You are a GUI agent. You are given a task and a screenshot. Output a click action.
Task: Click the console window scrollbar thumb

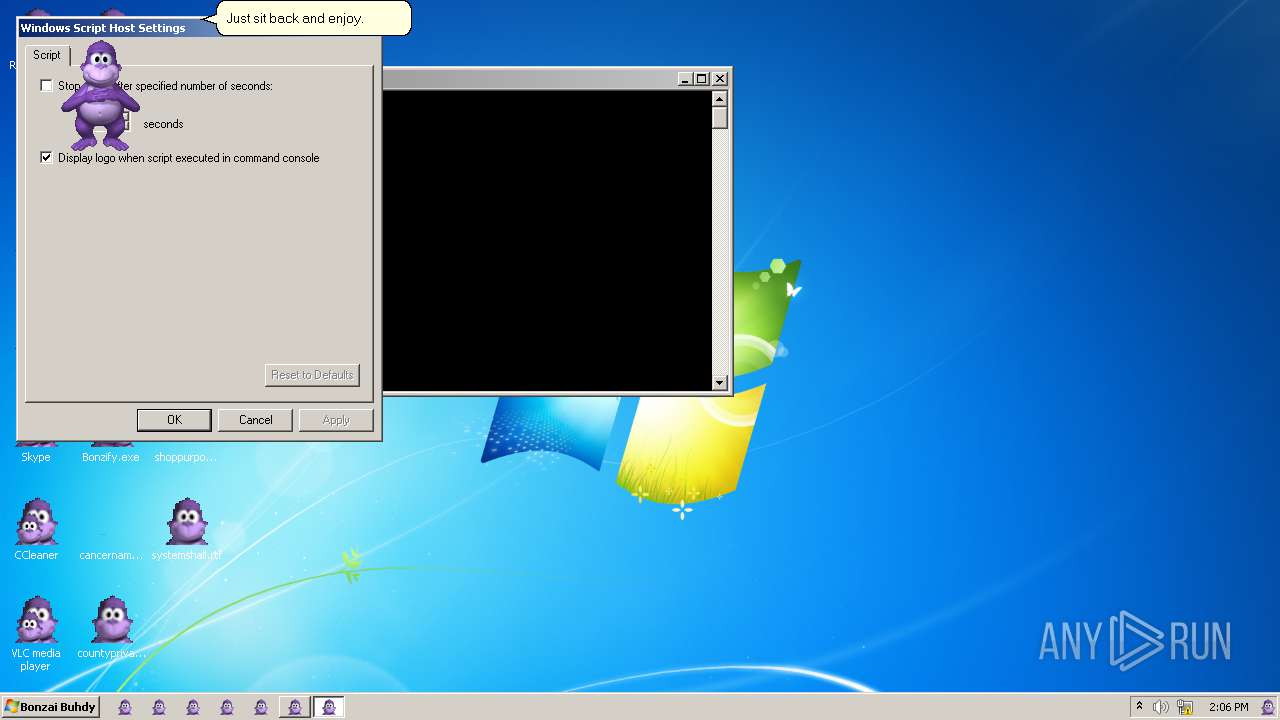pyautogui.click(x=719, y=117)
